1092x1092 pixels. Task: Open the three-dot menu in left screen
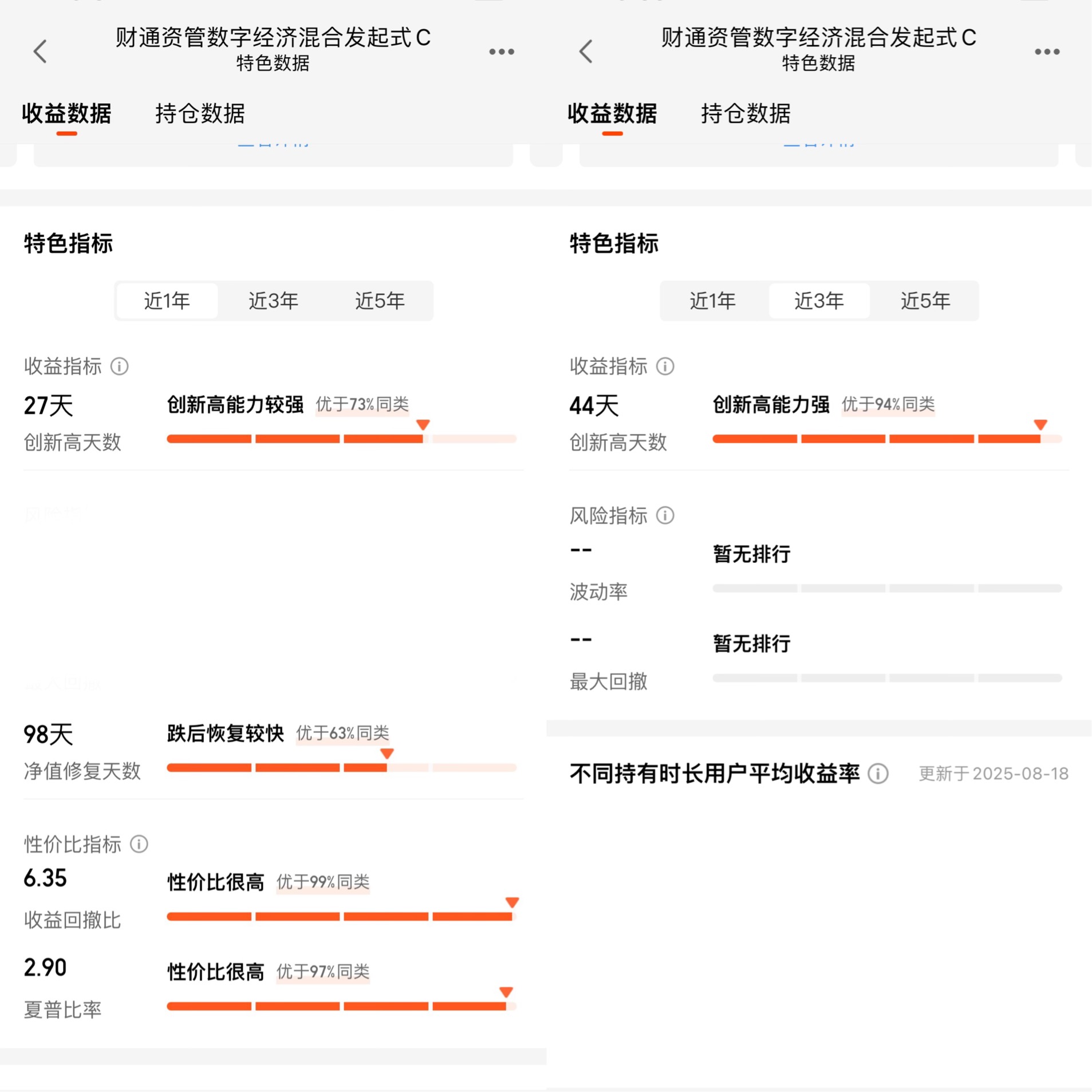[502, 52]
